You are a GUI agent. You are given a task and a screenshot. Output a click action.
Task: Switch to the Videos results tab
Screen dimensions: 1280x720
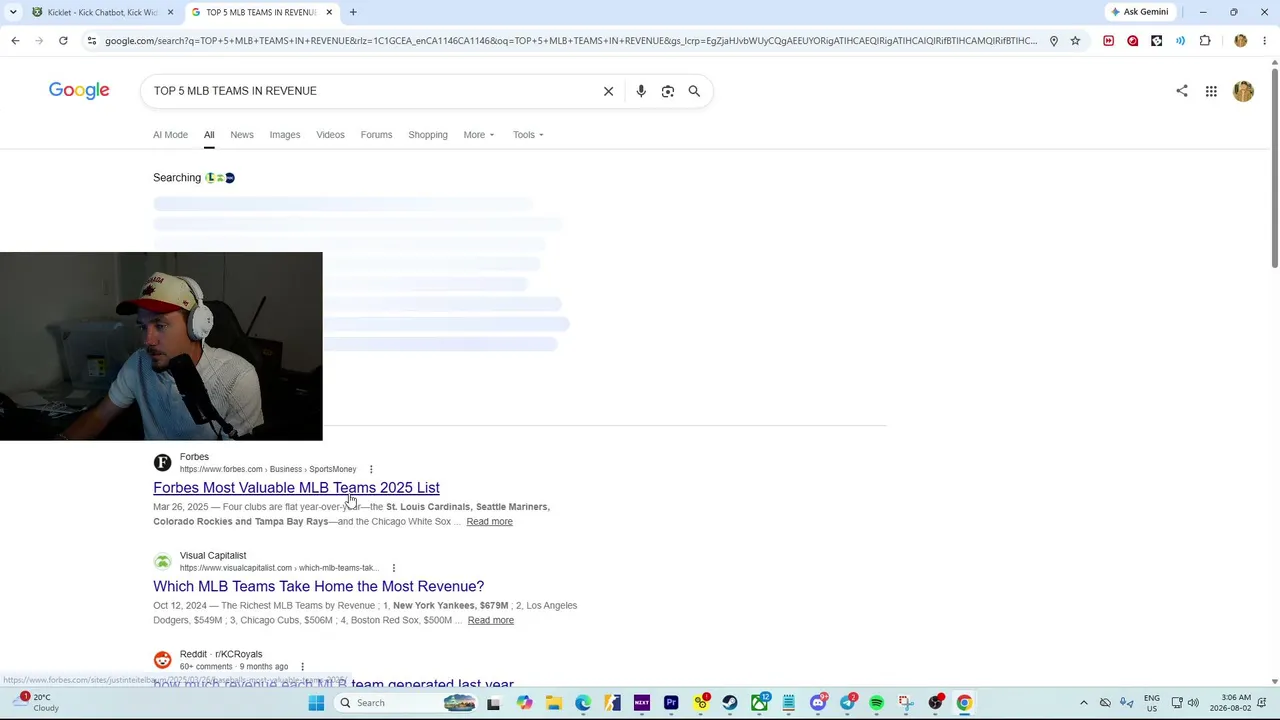330,135
